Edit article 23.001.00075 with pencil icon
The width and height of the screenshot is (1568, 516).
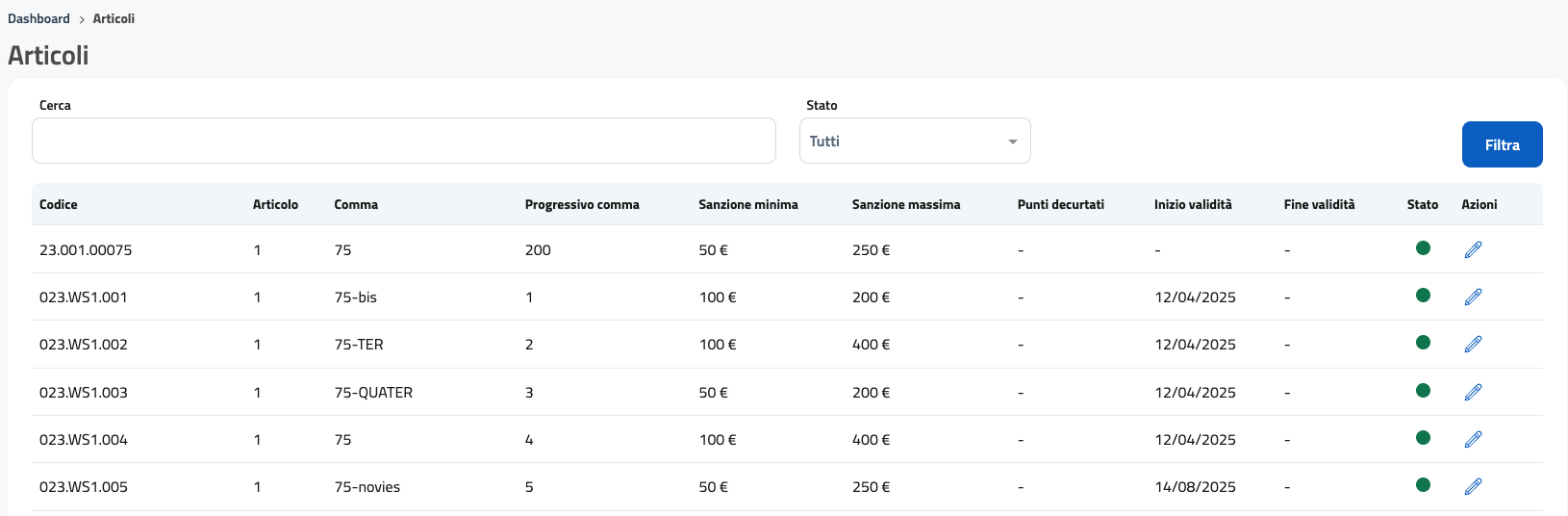pyautogui.click(x=1473, y=250)
